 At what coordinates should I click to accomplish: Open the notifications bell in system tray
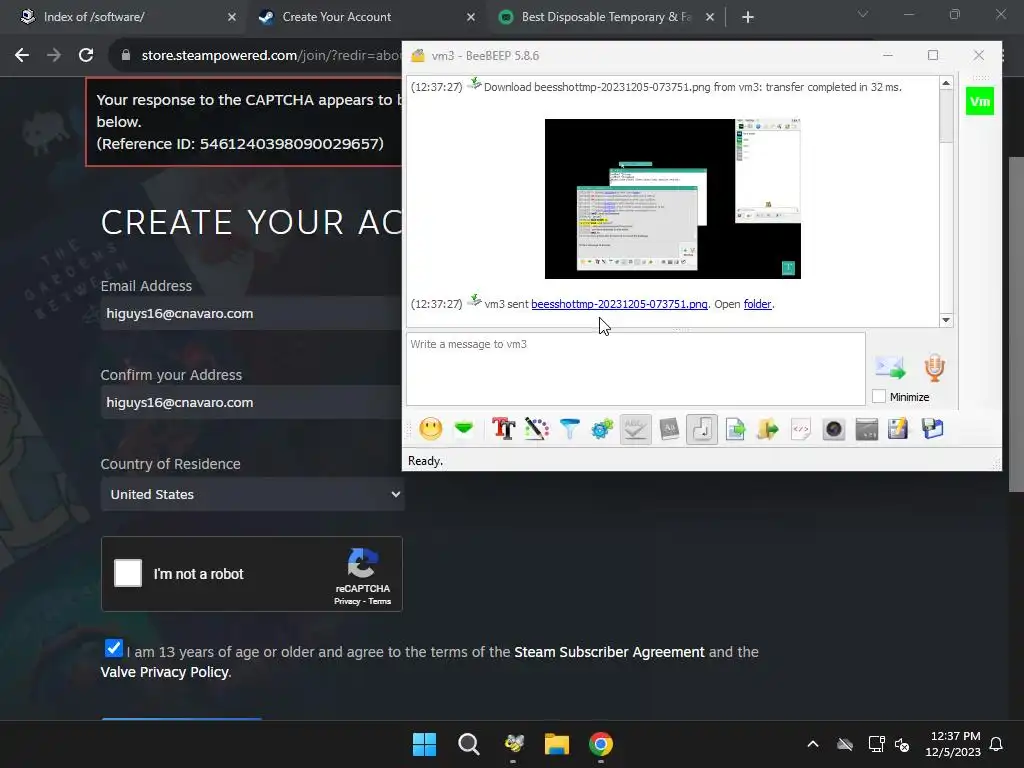997,744
